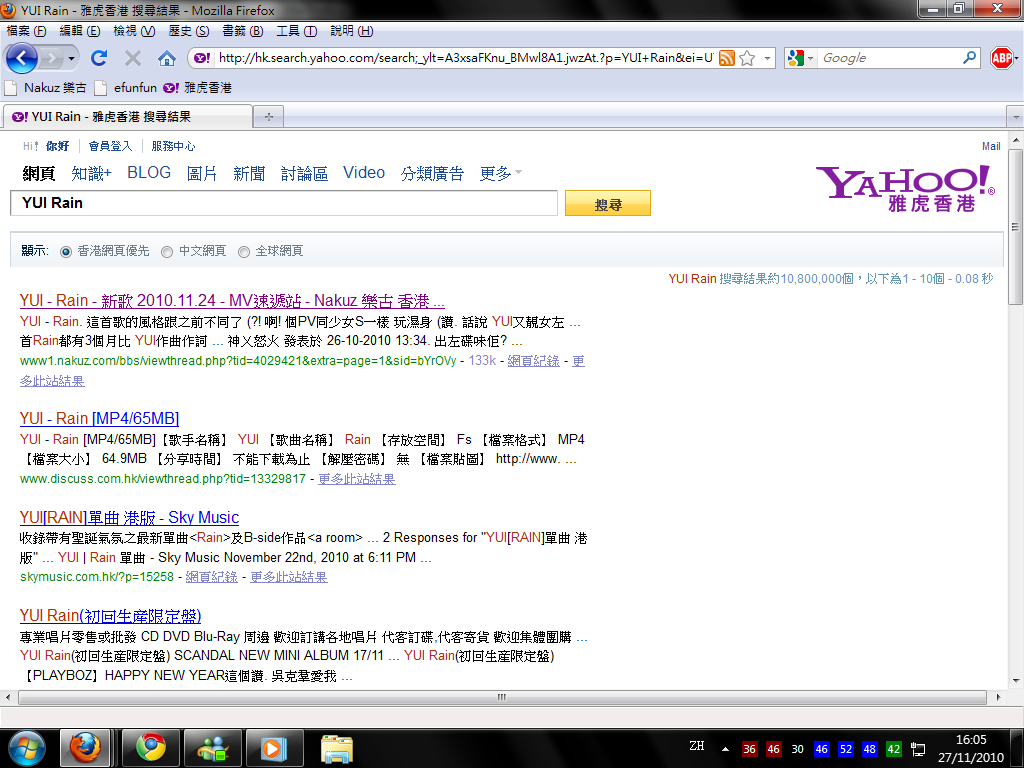Viewport: 1024px width, 768px height.
Task: Click the Yahoo! 雅虎香港 logo
Action: [x=905, y=188]
